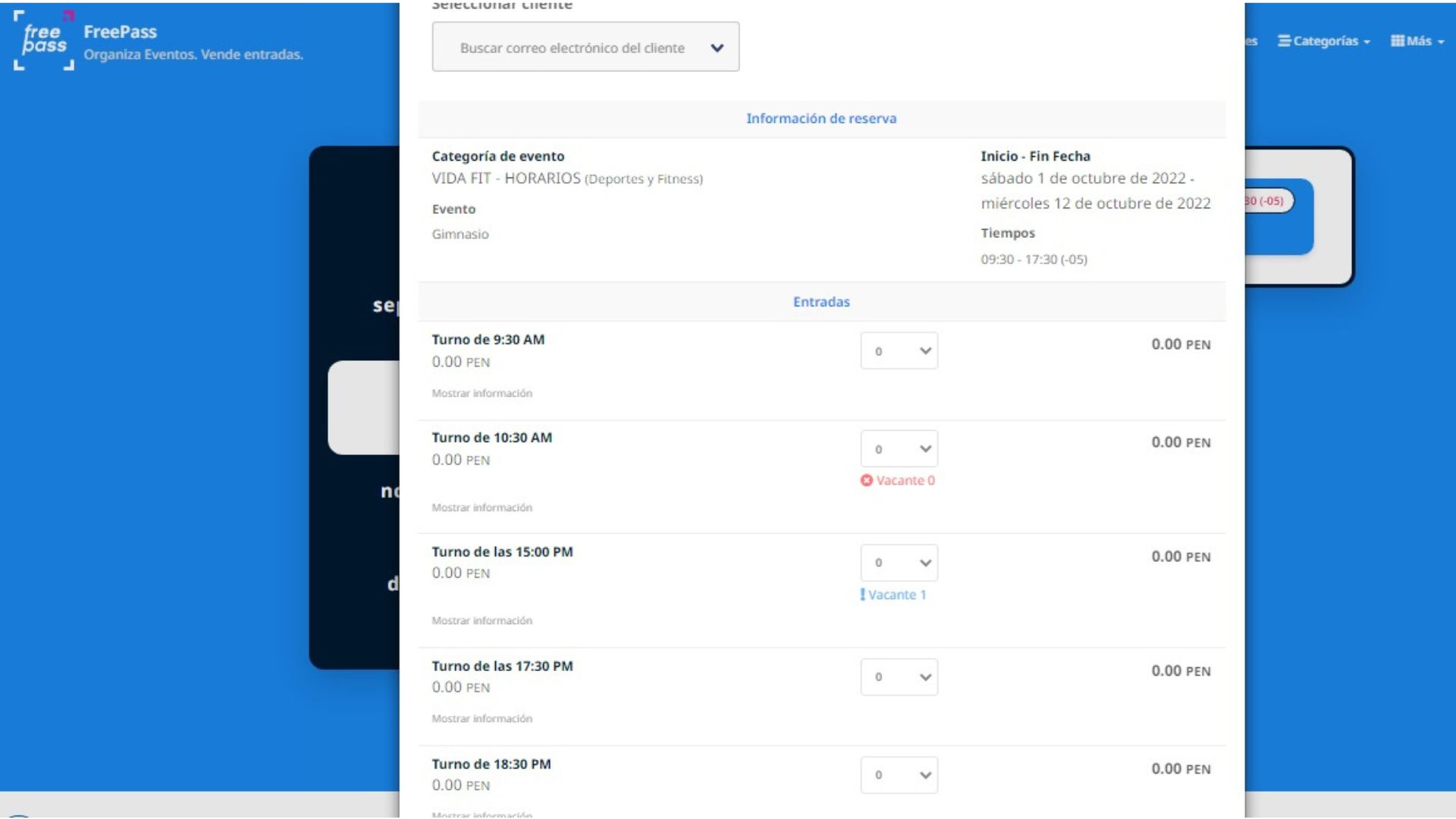The height and width of the screenshot is (819, 1456).
Task: Open quantity dropdown for Turno de 18:30 PM
Action: point(899,774)
